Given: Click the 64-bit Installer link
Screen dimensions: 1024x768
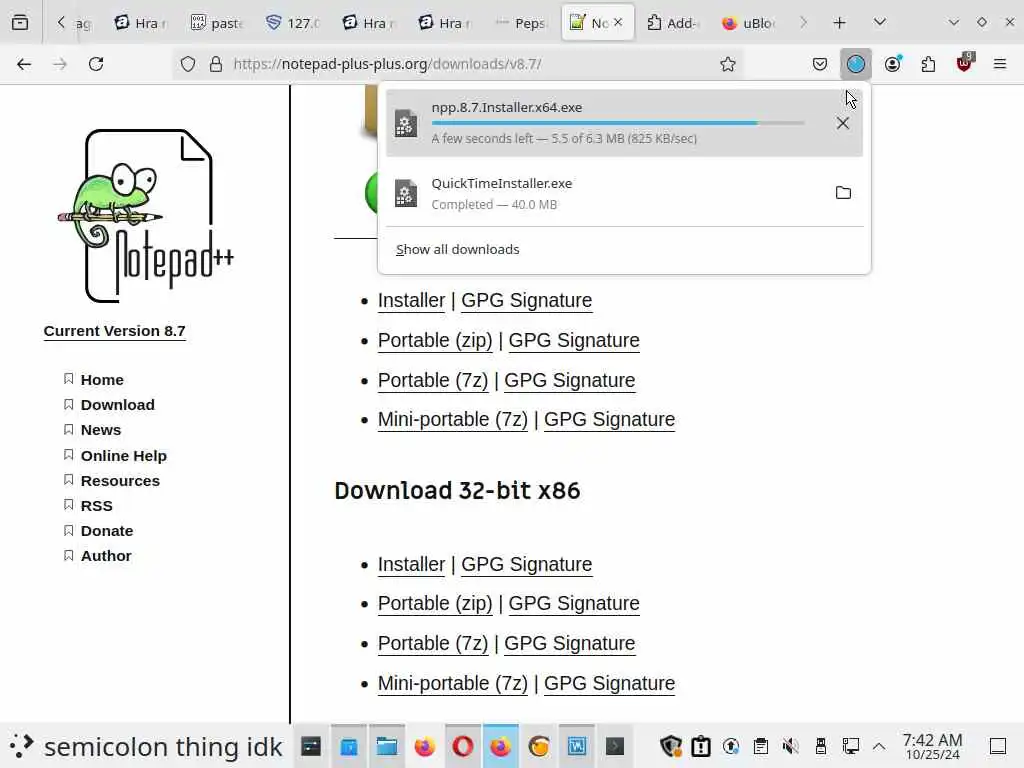Looking at the screenshot, I should (411, 300).
